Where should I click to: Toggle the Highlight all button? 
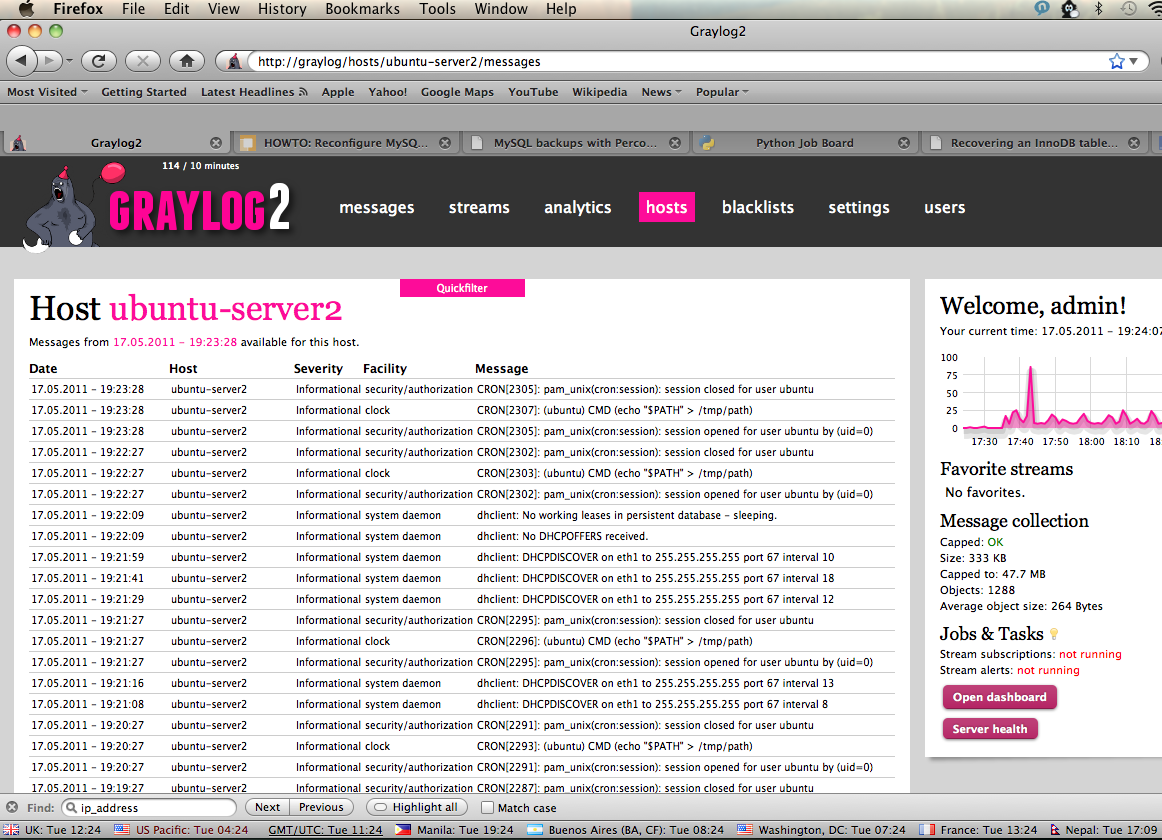(417, 807)
